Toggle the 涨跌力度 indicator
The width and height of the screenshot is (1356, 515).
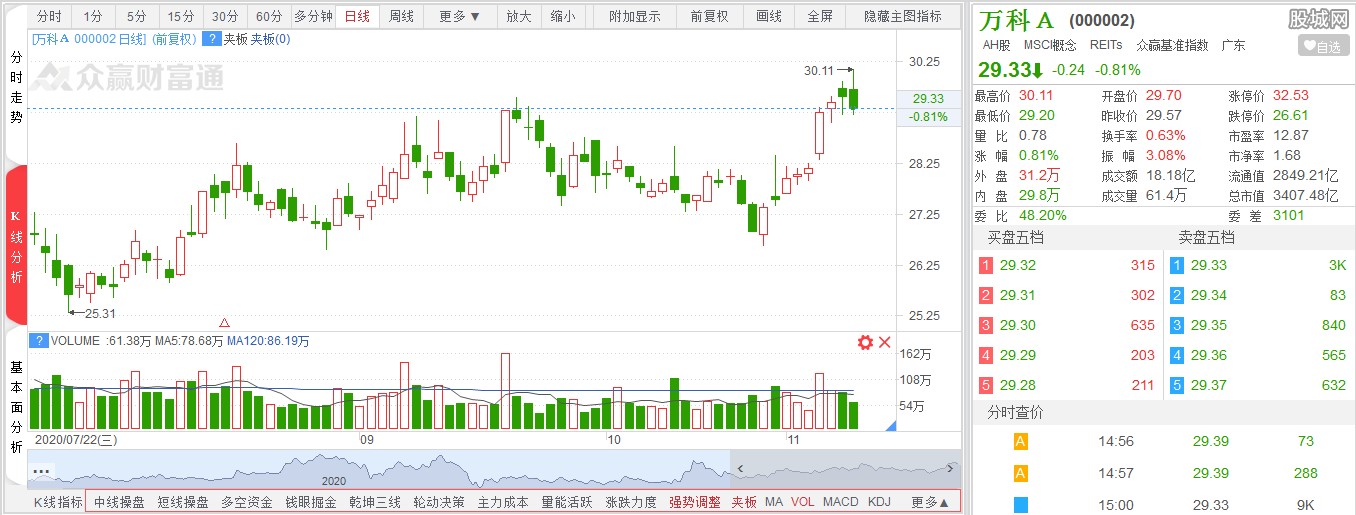click(x=631, y=502)
